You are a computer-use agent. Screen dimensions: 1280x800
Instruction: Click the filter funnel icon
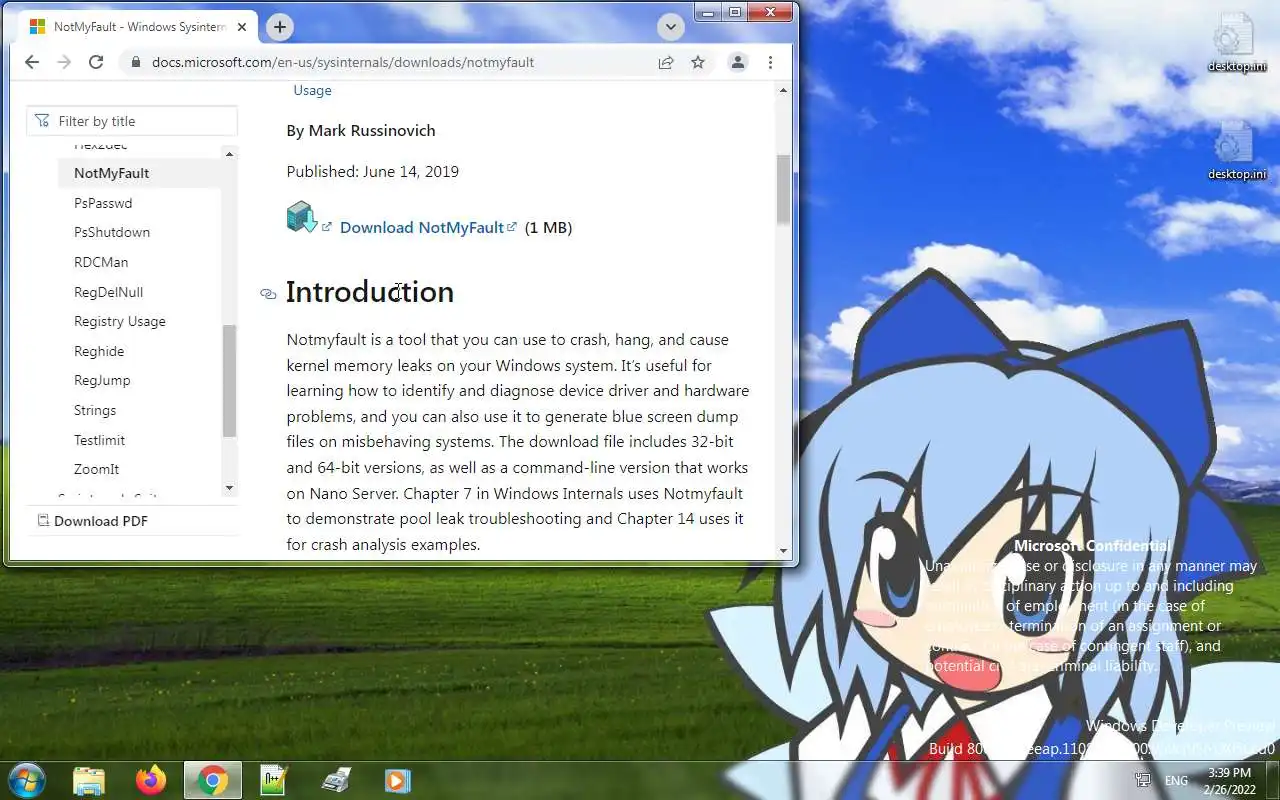[x=42, y=121]
